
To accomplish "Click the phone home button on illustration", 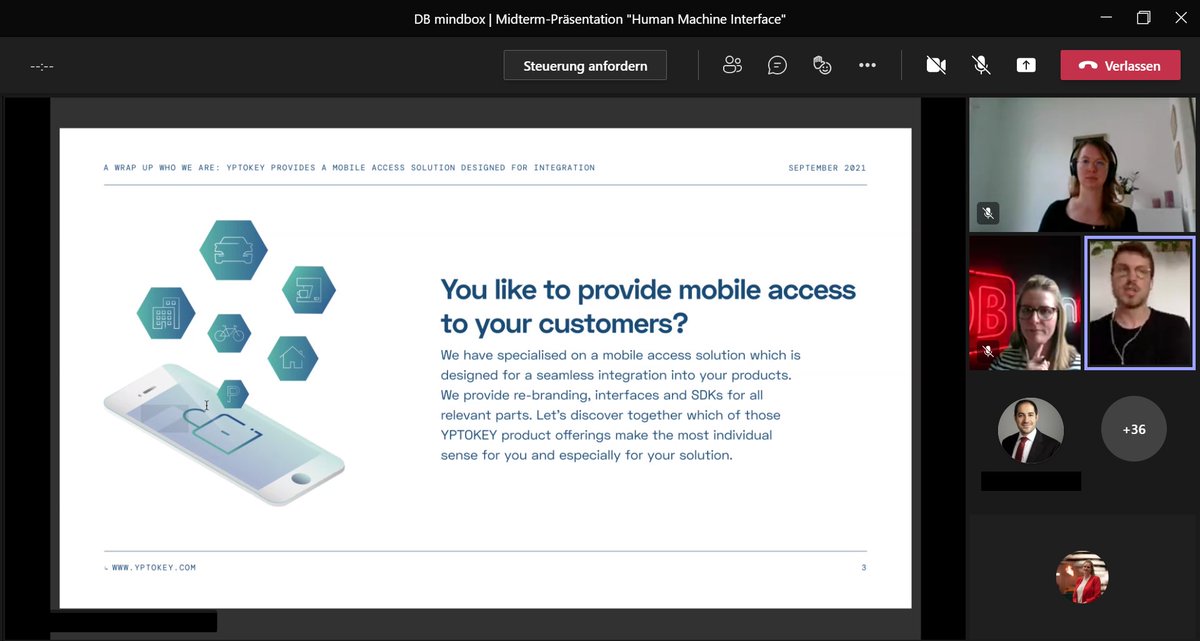I will pos(301,479).
